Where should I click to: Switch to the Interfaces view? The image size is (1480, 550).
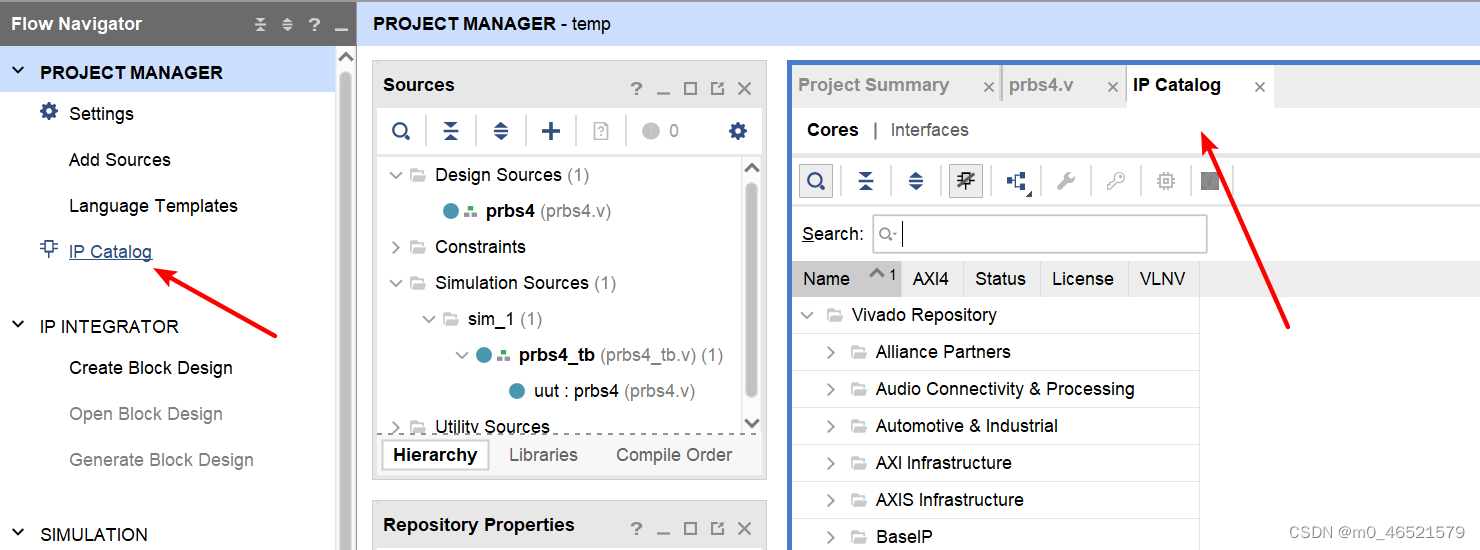(x=929, y=130)
